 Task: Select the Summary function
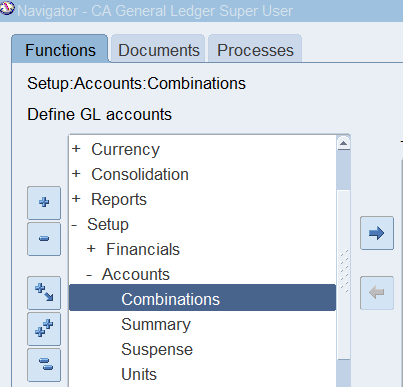pyautogui.click(x=156, y=324)
